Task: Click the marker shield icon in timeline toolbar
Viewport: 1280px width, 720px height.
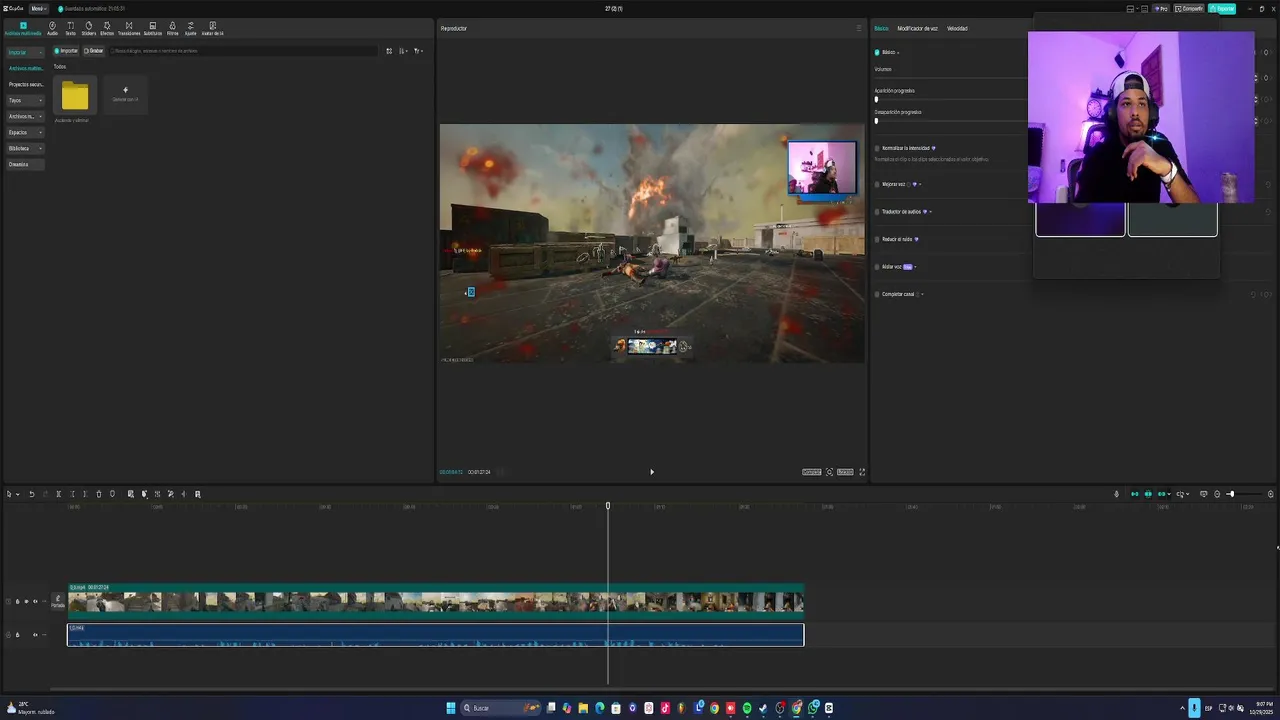Action: 112,494
